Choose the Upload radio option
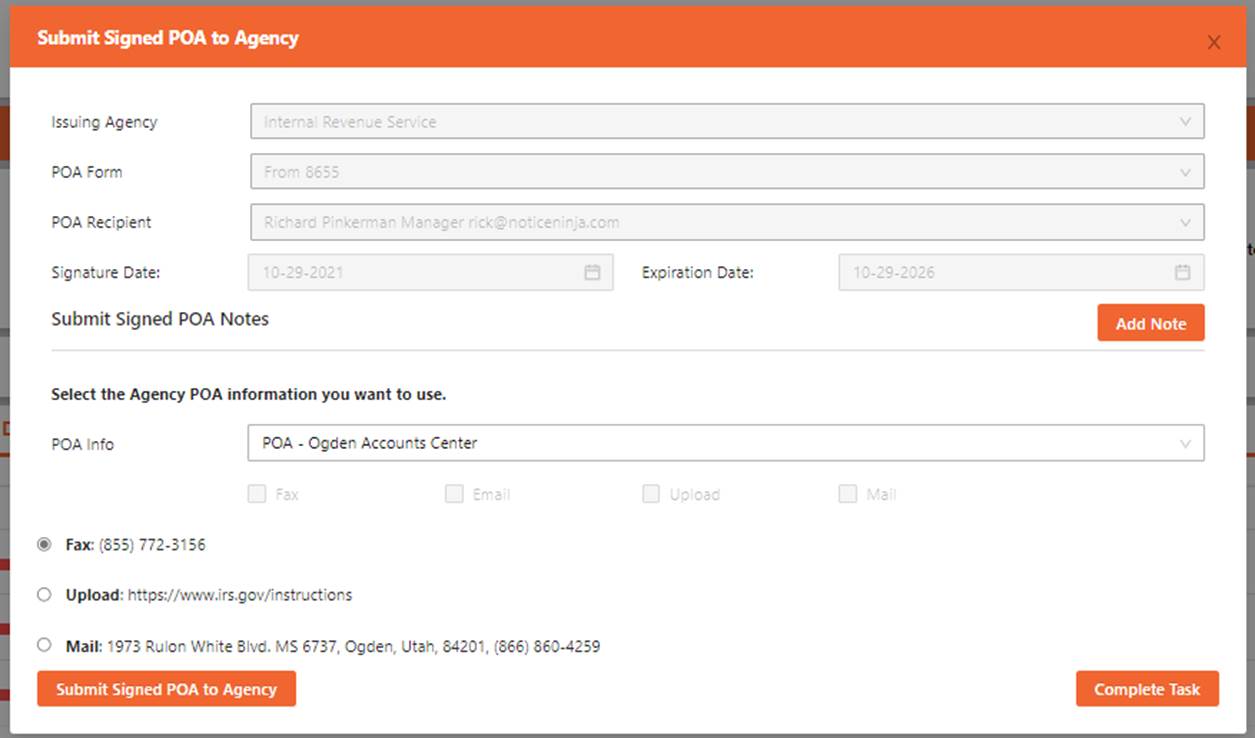Image resolution: width=1255 pixels, height=738 pixels. click(x=44, y=595)
